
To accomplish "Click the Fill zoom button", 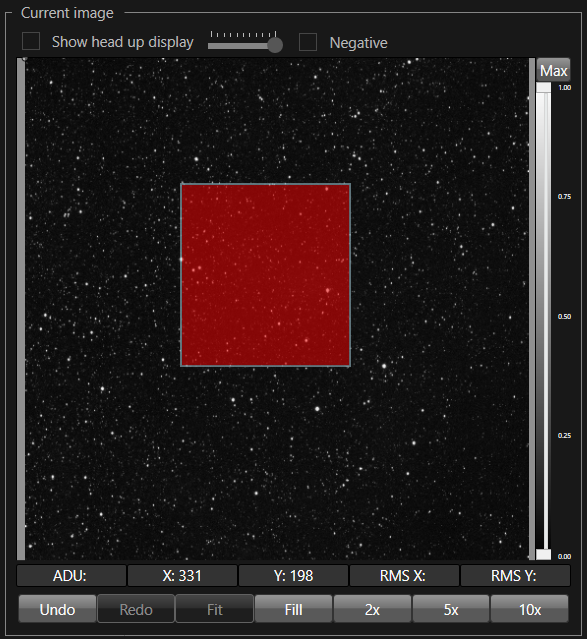I will tap(294, 609).
